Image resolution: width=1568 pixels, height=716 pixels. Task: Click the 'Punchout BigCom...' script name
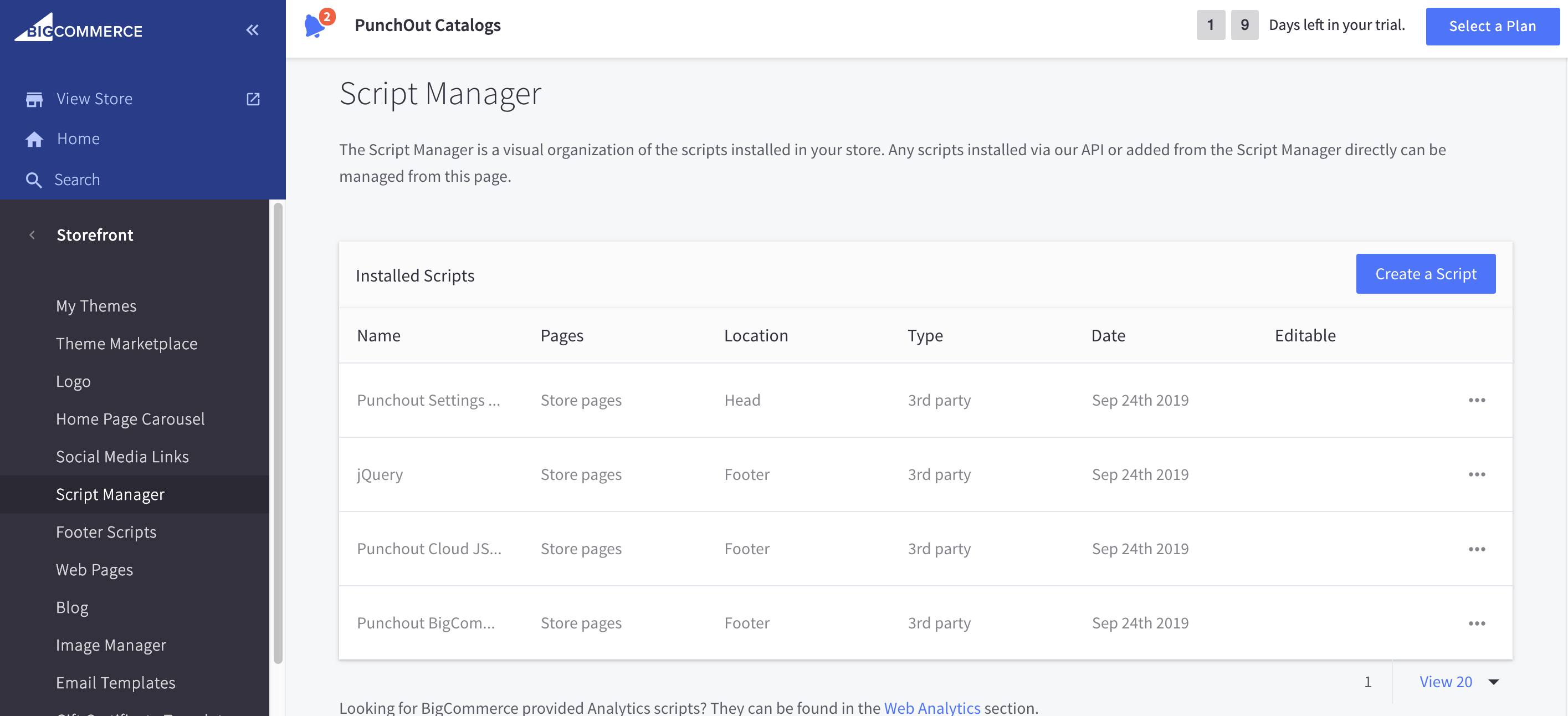pyautogui.click(x=426, y=623)
